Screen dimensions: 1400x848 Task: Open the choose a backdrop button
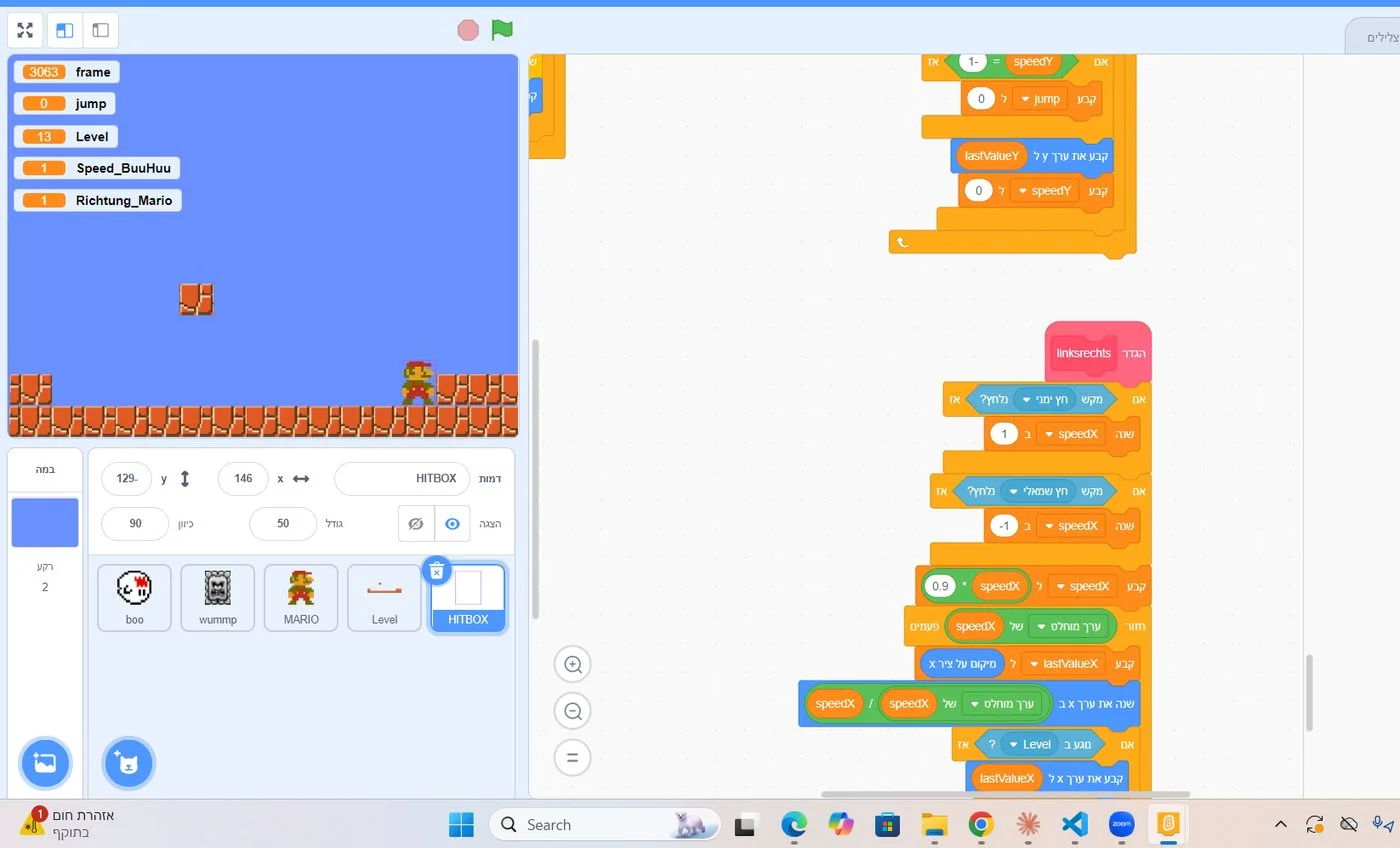click(x=45, y=763)
